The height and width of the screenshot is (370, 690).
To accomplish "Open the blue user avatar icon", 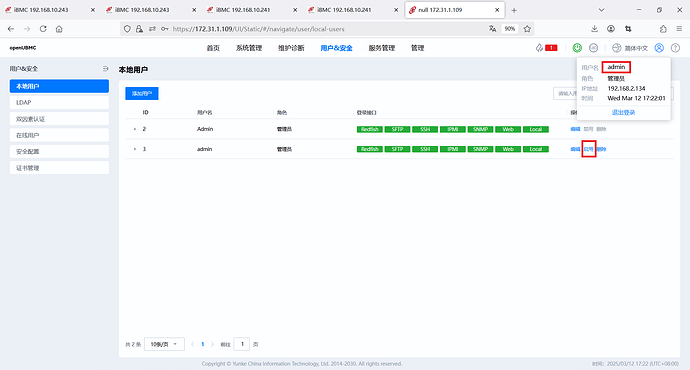I will pyautogui.click(x=659, y=48).
